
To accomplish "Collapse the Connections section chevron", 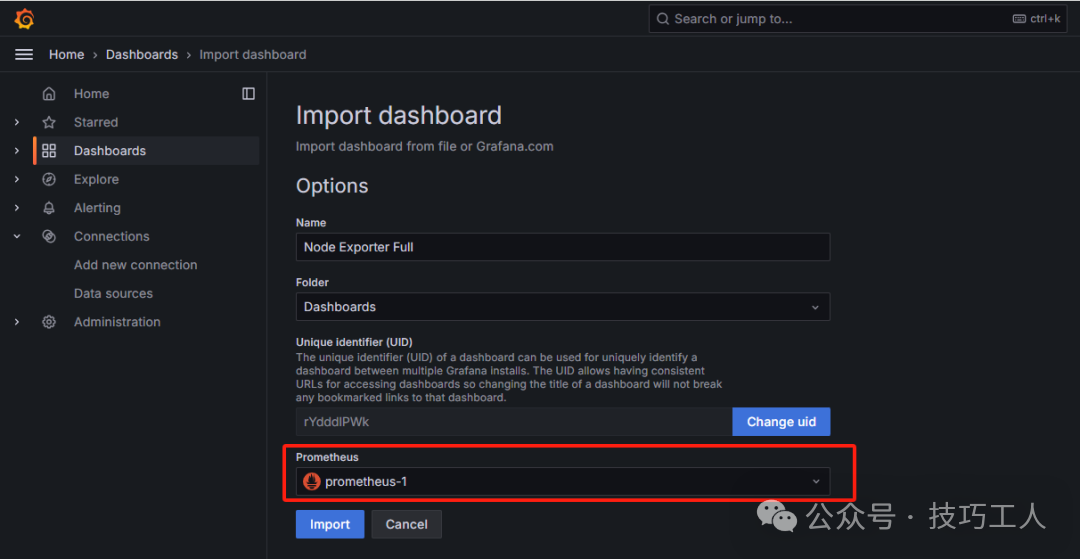I will 17,237.
